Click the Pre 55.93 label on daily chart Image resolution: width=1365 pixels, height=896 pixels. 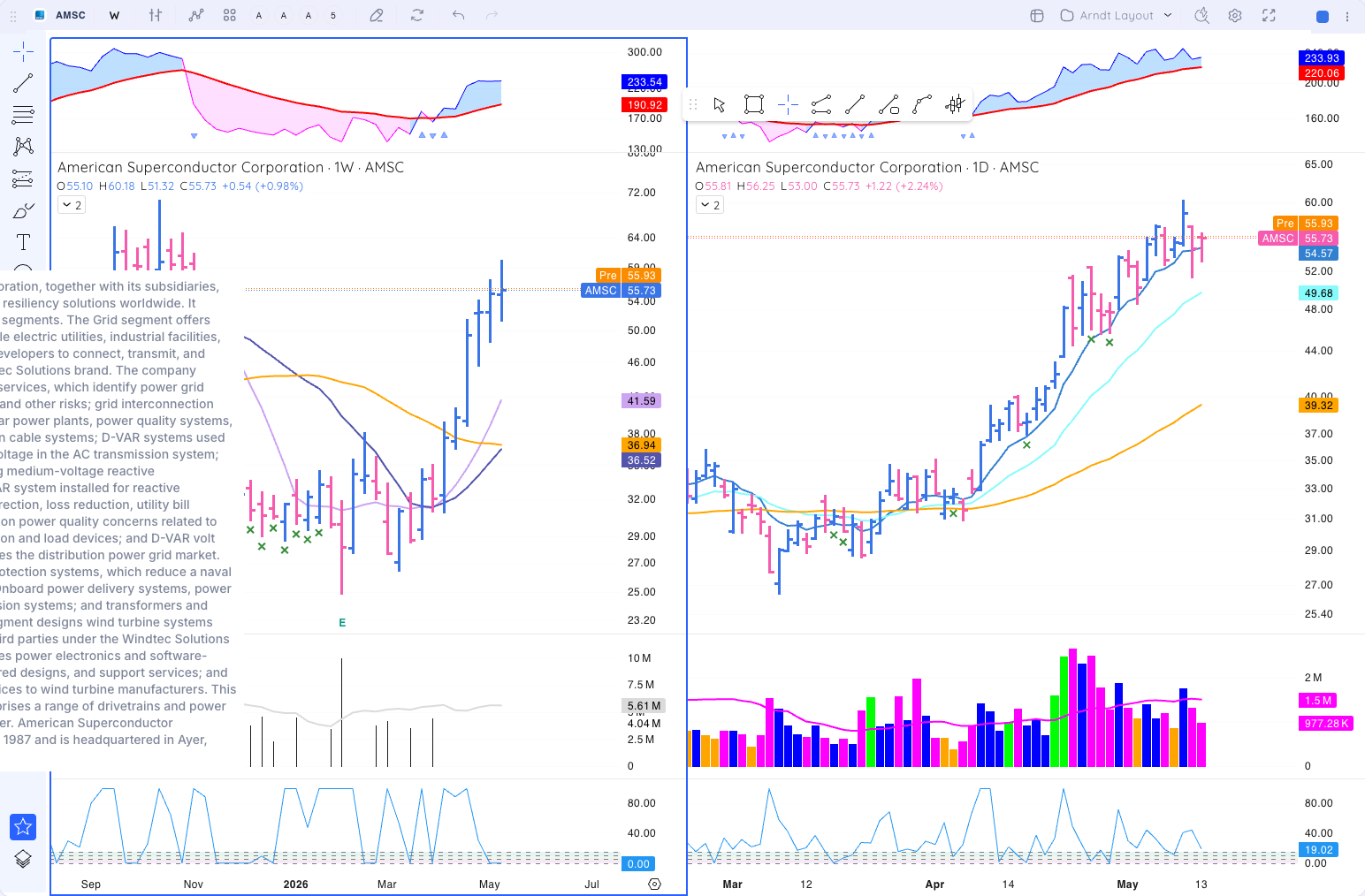[1304, 224]
